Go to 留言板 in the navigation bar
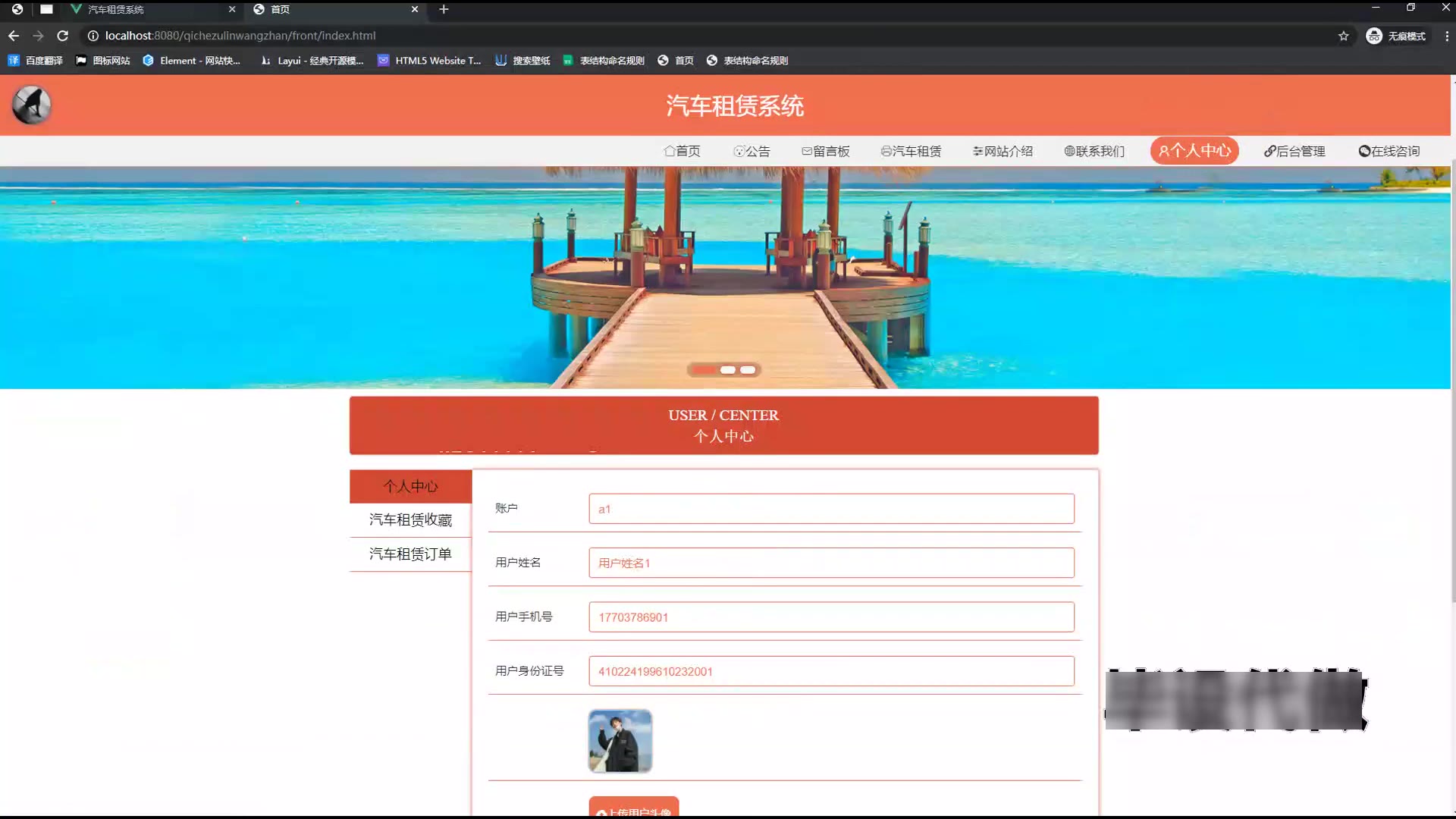The image size is (1456, 819). (825, 151)
